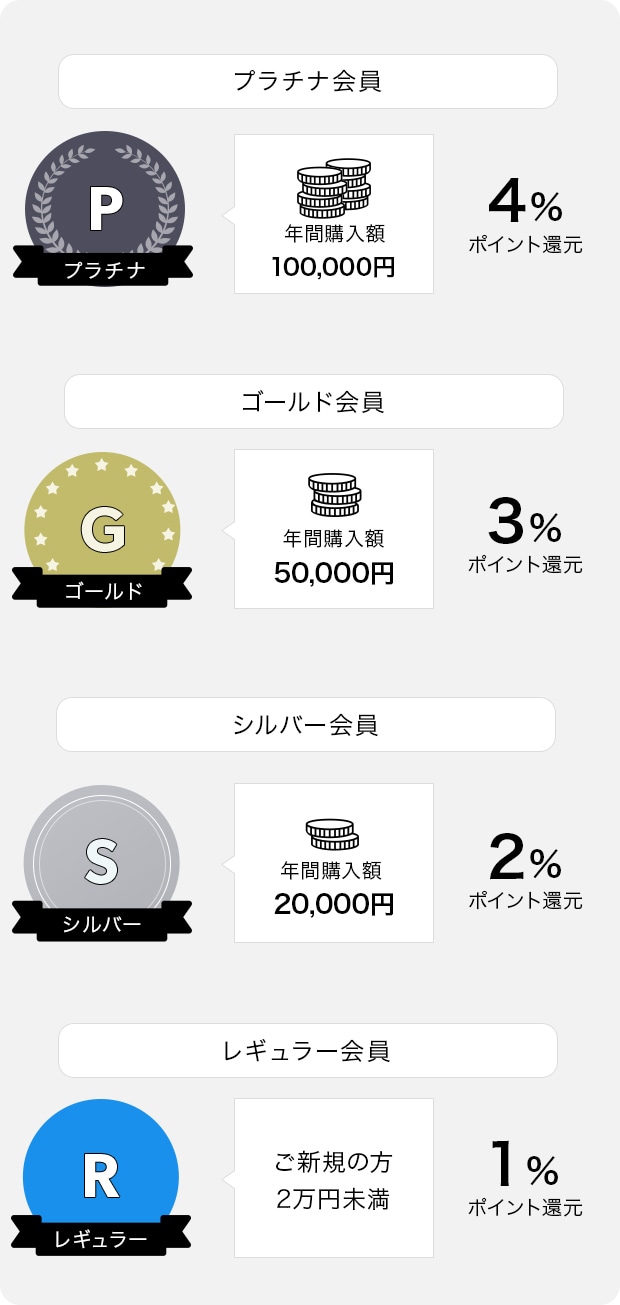The width and height of the screenshot is (620, 1305).
Task: Click the Platinum P badge icon
Action: 104,203
